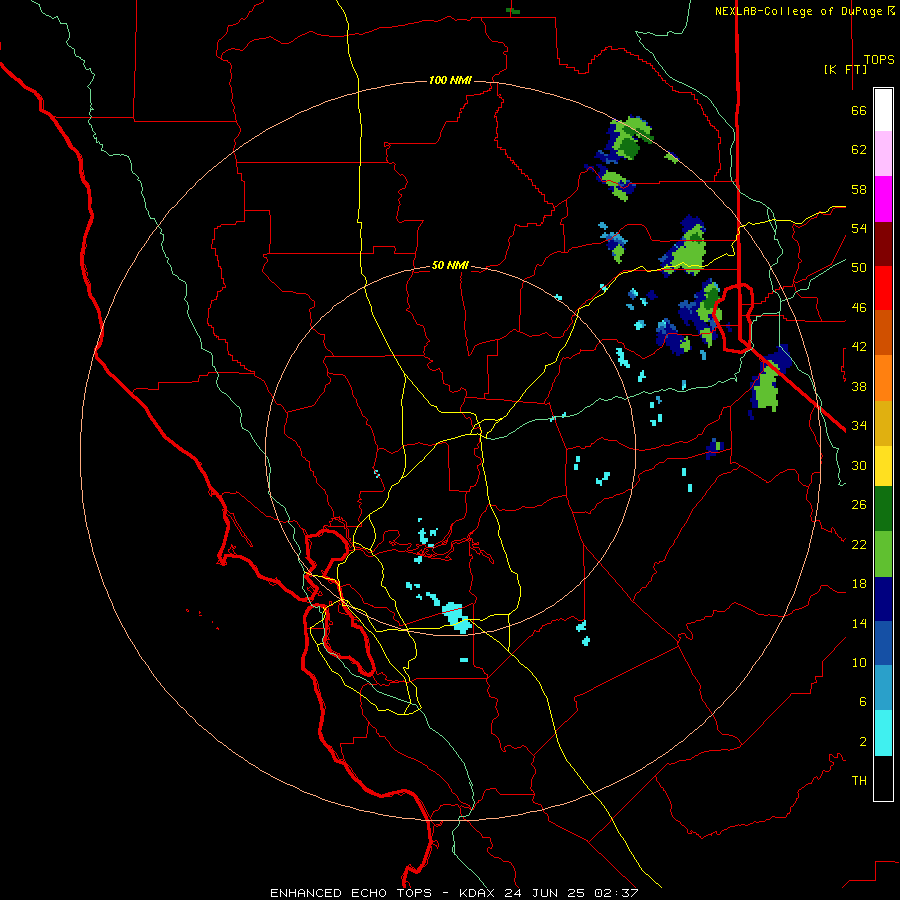Choose the navy blue legend swatch
900x900 pixels.
[x=883, y=599]
